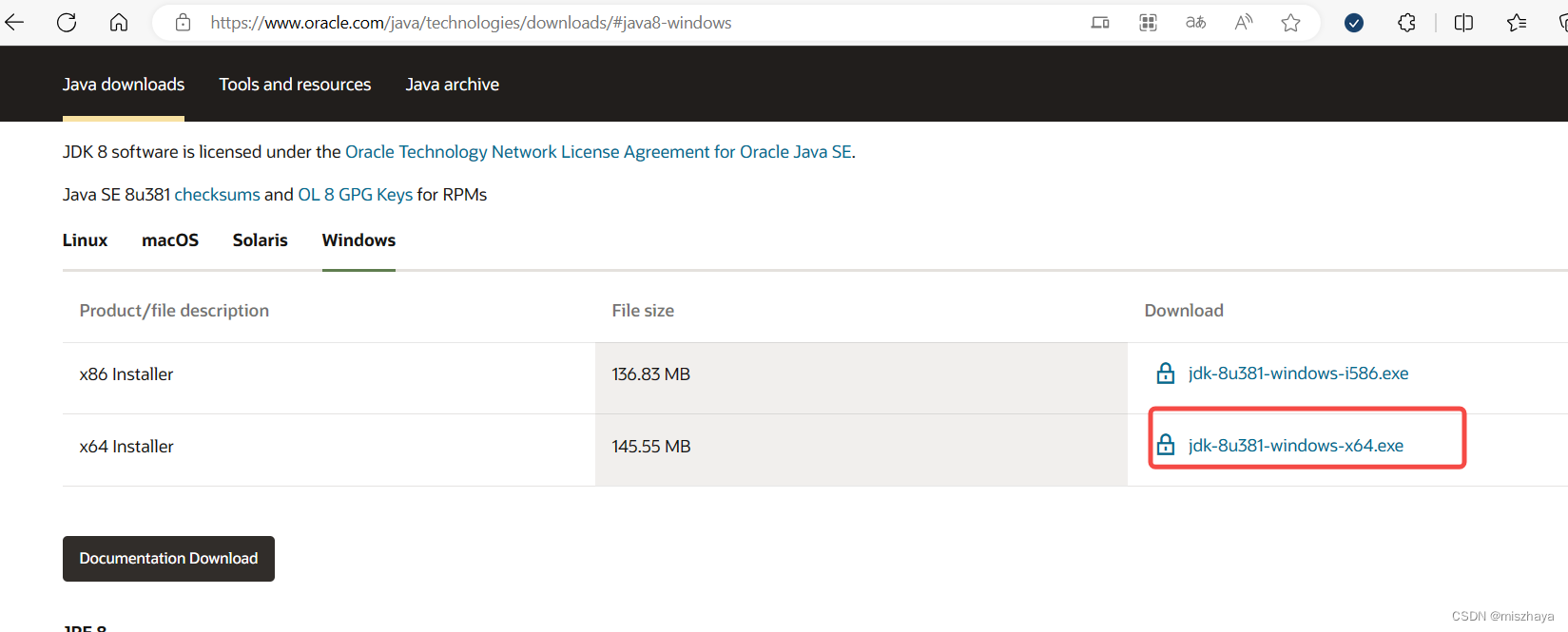Image resolution: width=1568 pixels, height=632 pixels.
Task: Open the checksums link
Action: 217,195
